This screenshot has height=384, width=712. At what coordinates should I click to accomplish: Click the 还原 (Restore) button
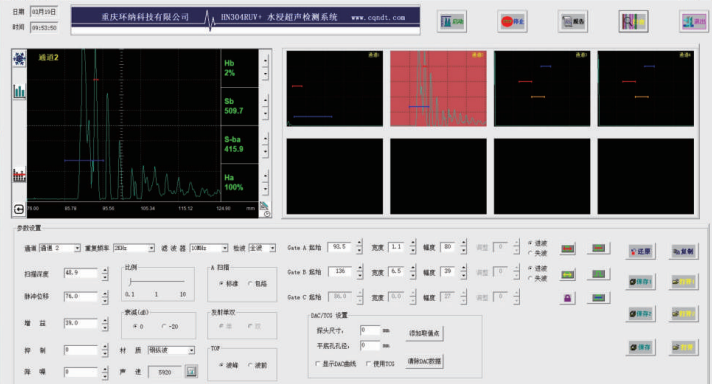click(640, 251)
